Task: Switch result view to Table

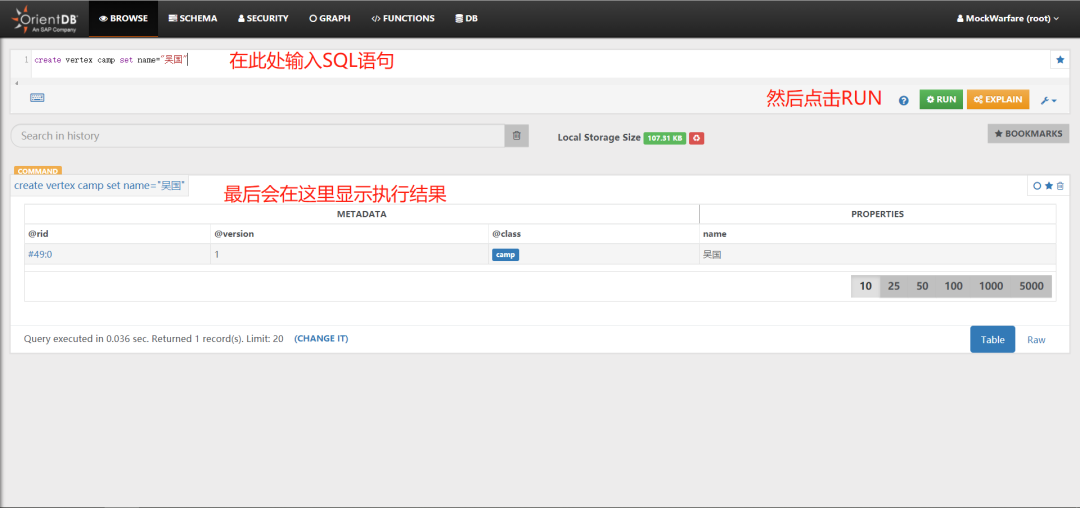Action: pos(993,339)
